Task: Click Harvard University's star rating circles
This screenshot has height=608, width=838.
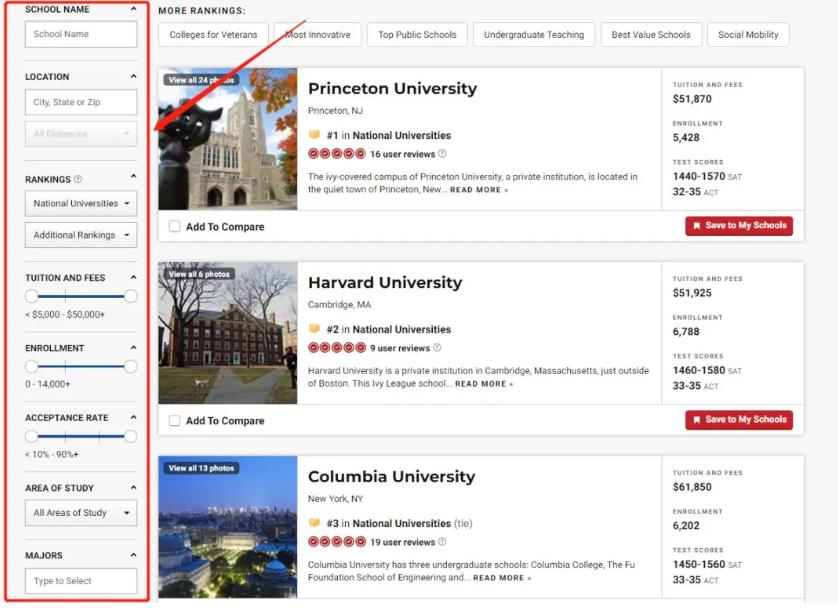Action: pyautogui.click(x=337, y=348)
